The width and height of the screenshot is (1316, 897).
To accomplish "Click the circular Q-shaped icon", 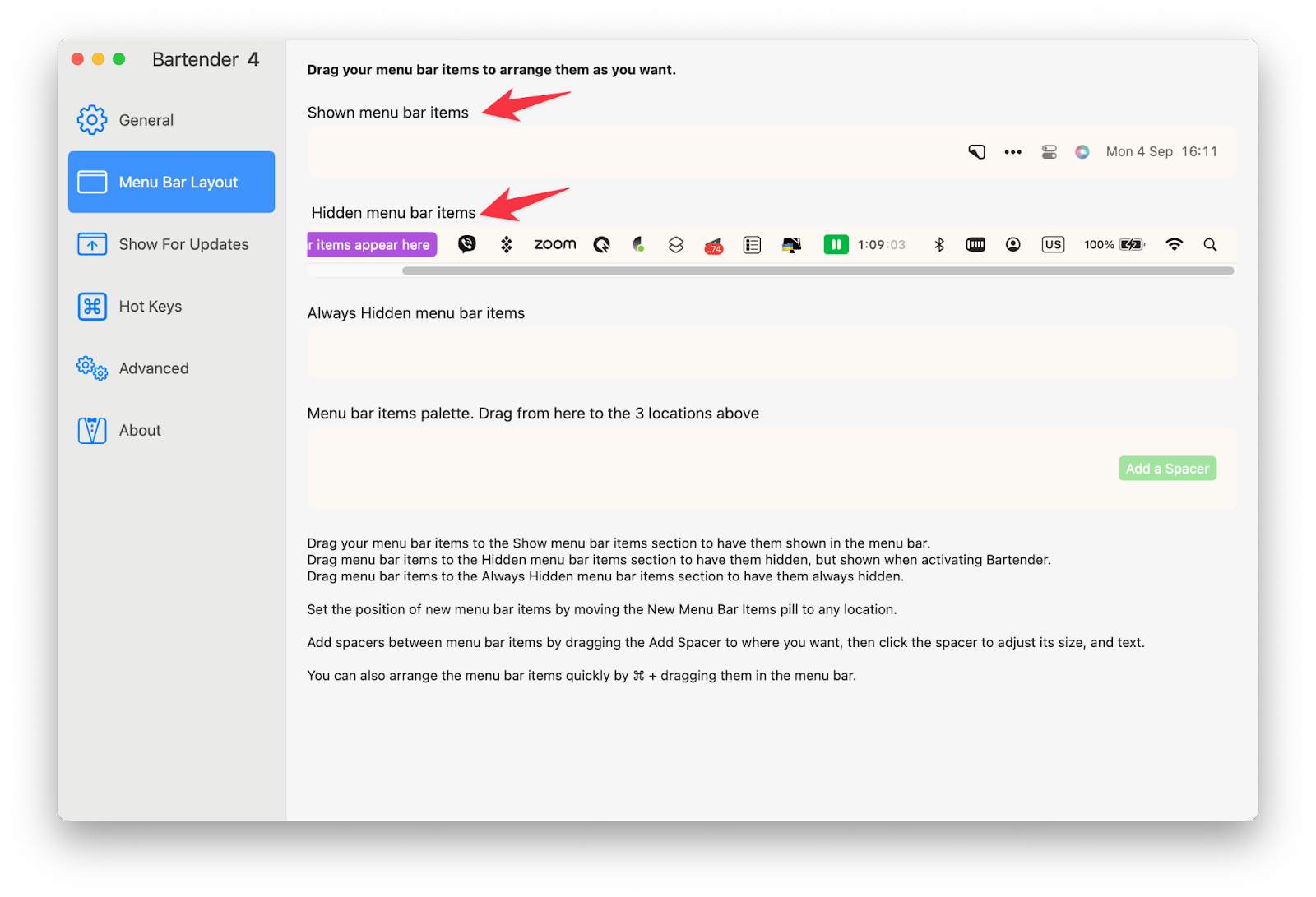I will point(602,244).
